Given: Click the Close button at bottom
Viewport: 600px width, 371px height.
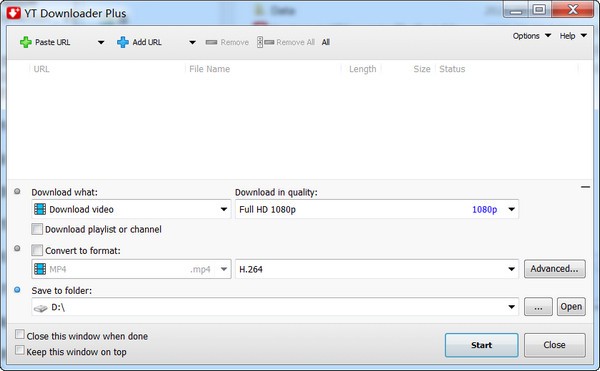Looking at the screenshot, I should (554, 345).
